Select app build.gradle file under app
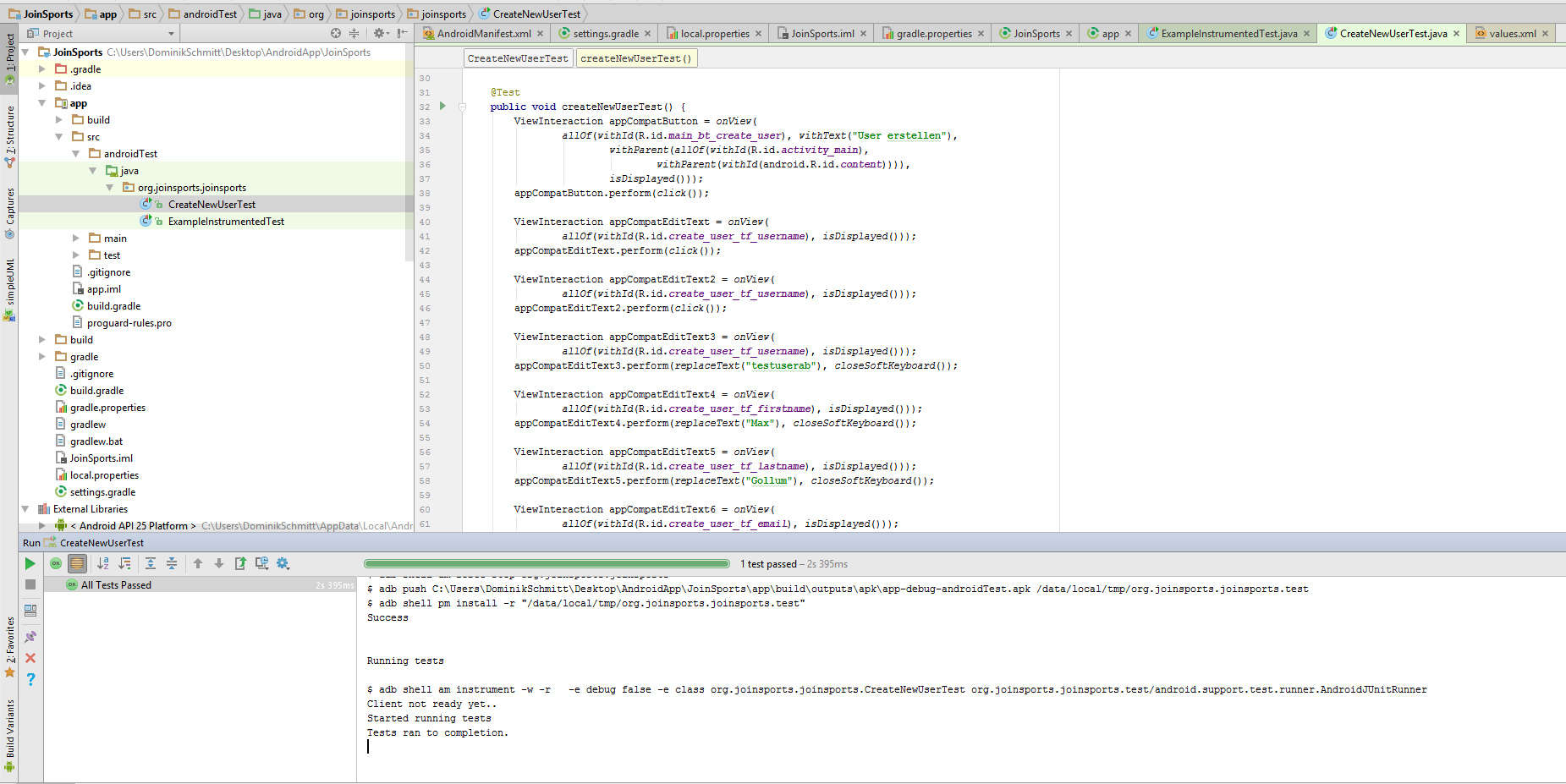Screen dimensions: 1566x784 tap(113, 306)
